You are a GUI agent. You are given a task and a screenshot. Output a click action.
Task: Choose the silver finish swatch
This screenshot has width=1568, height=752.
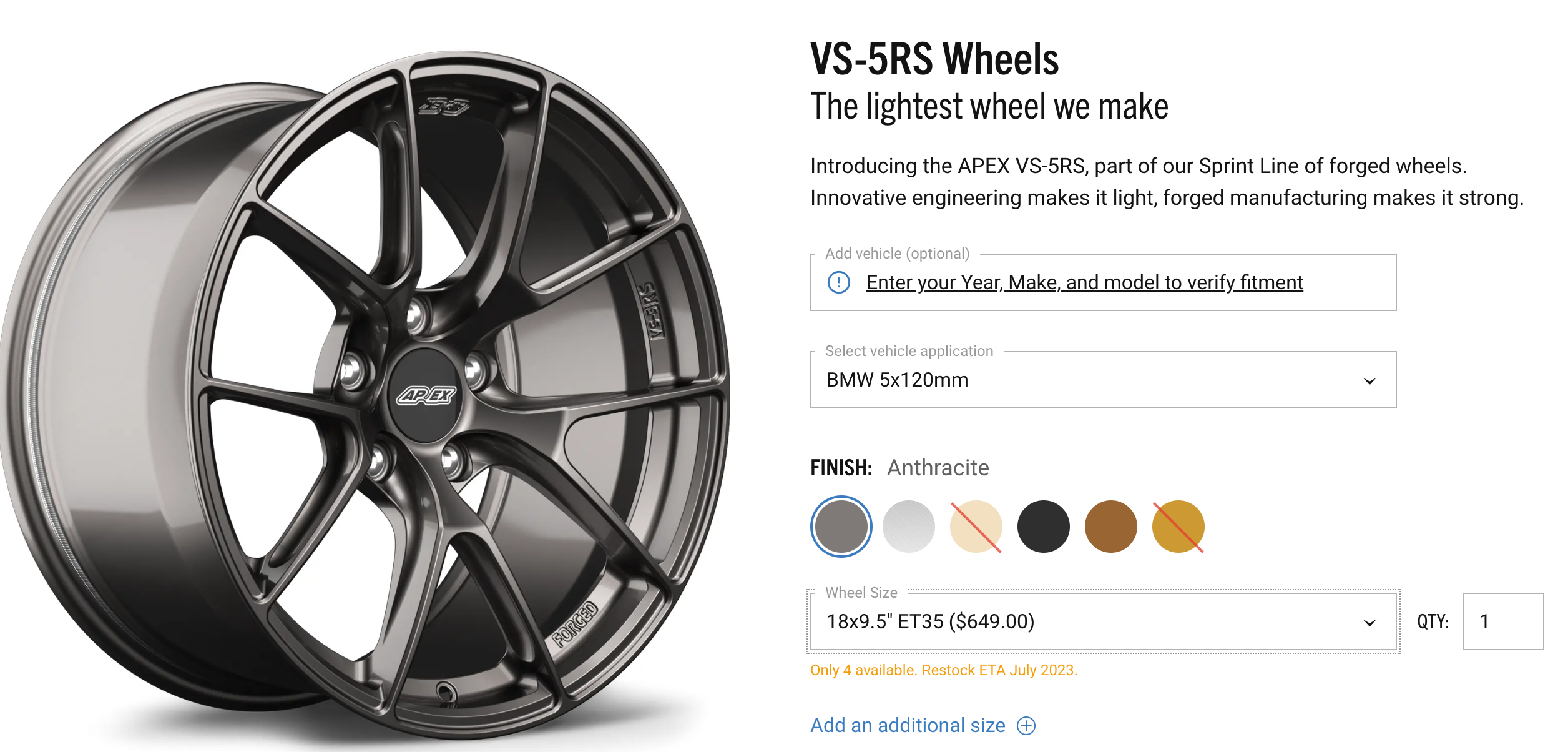point(909,527)
